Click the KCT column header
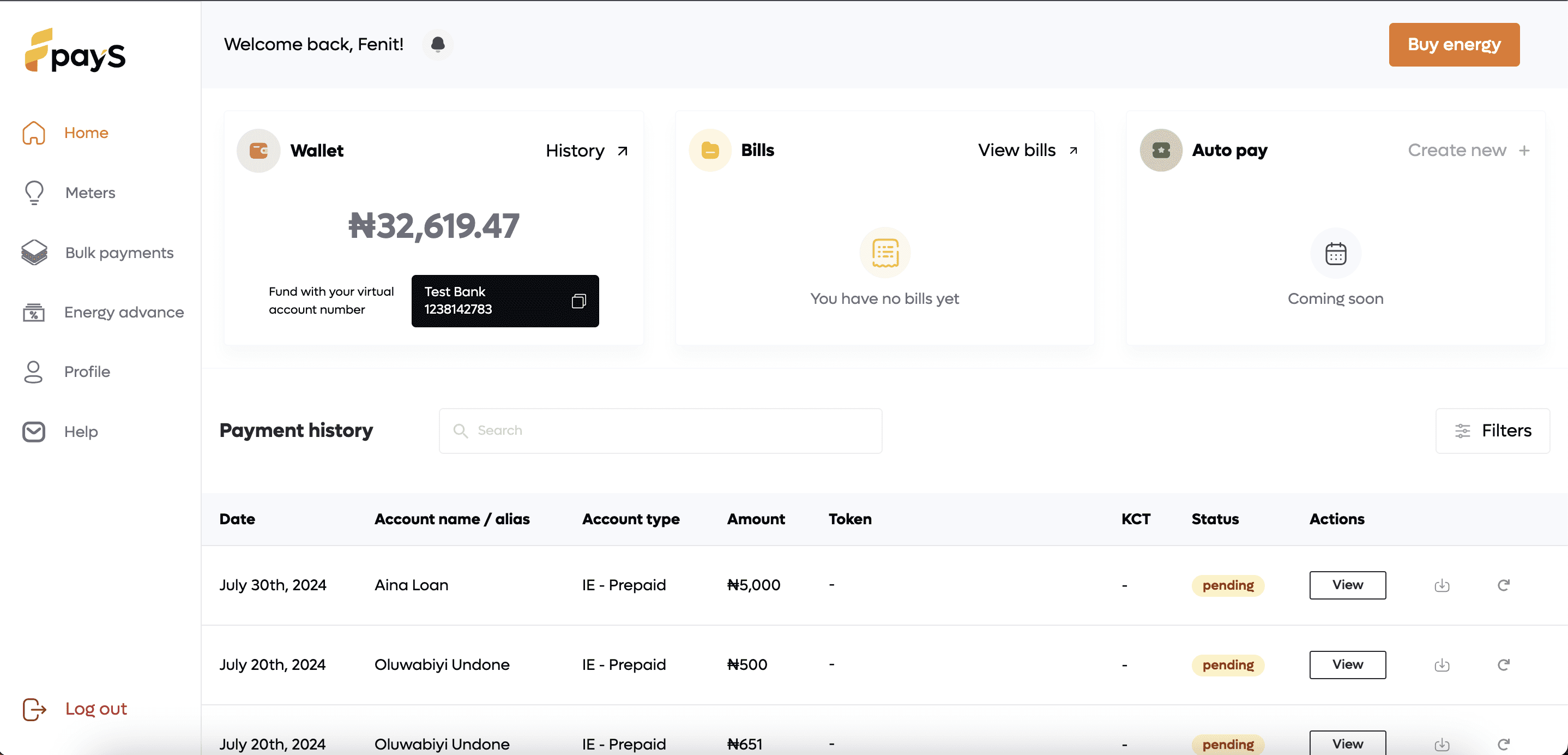This screenshot has width=1568, height=755. tap(1136, 519)
